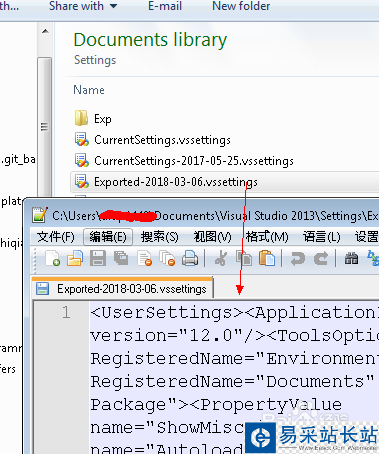Click the CurrentSettings-2017-05-25.vssettings file icon
Viewport: 379px width, 454px height.
pyautogui.click(x=82, y=161)
